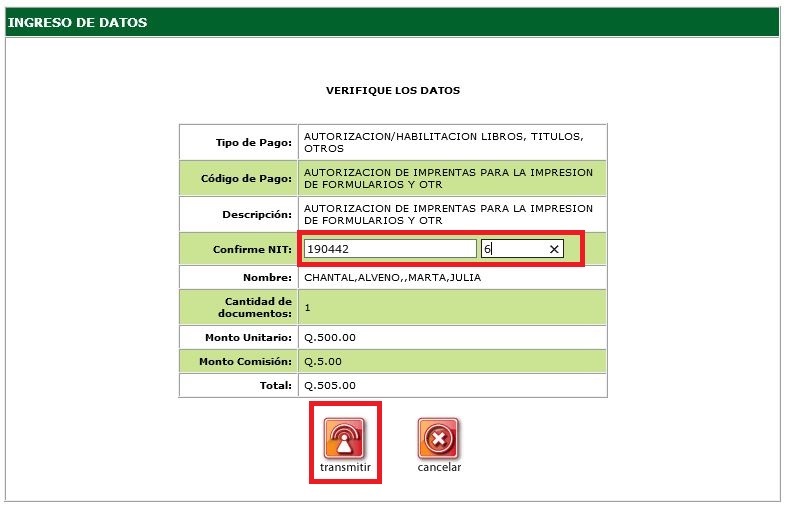The width and height of the screenshot is (786, 508).
Task: Click the Cantidad de documentos value 1
Action: 307,308
